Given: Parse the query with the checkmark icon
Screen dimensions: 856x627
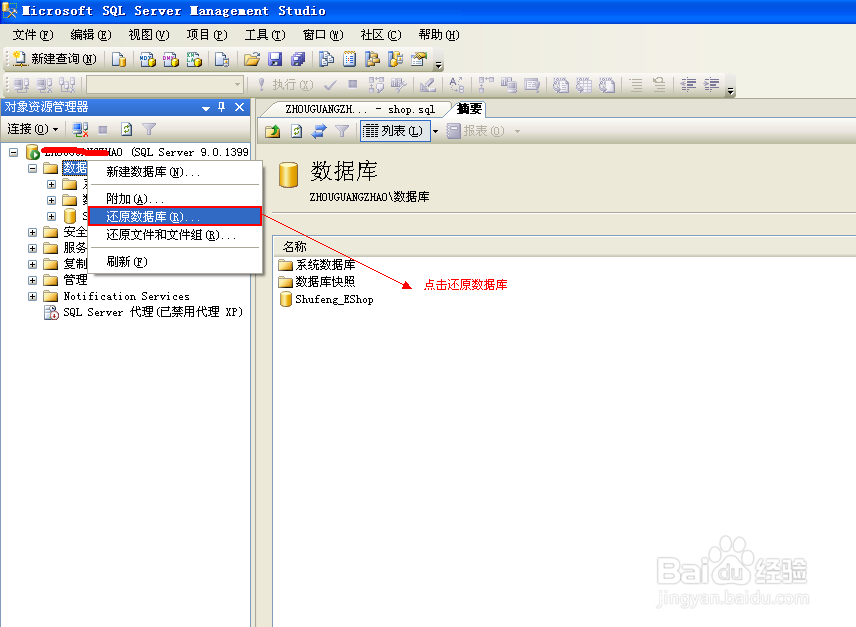Looking at the screenshot, I should 330,85.
